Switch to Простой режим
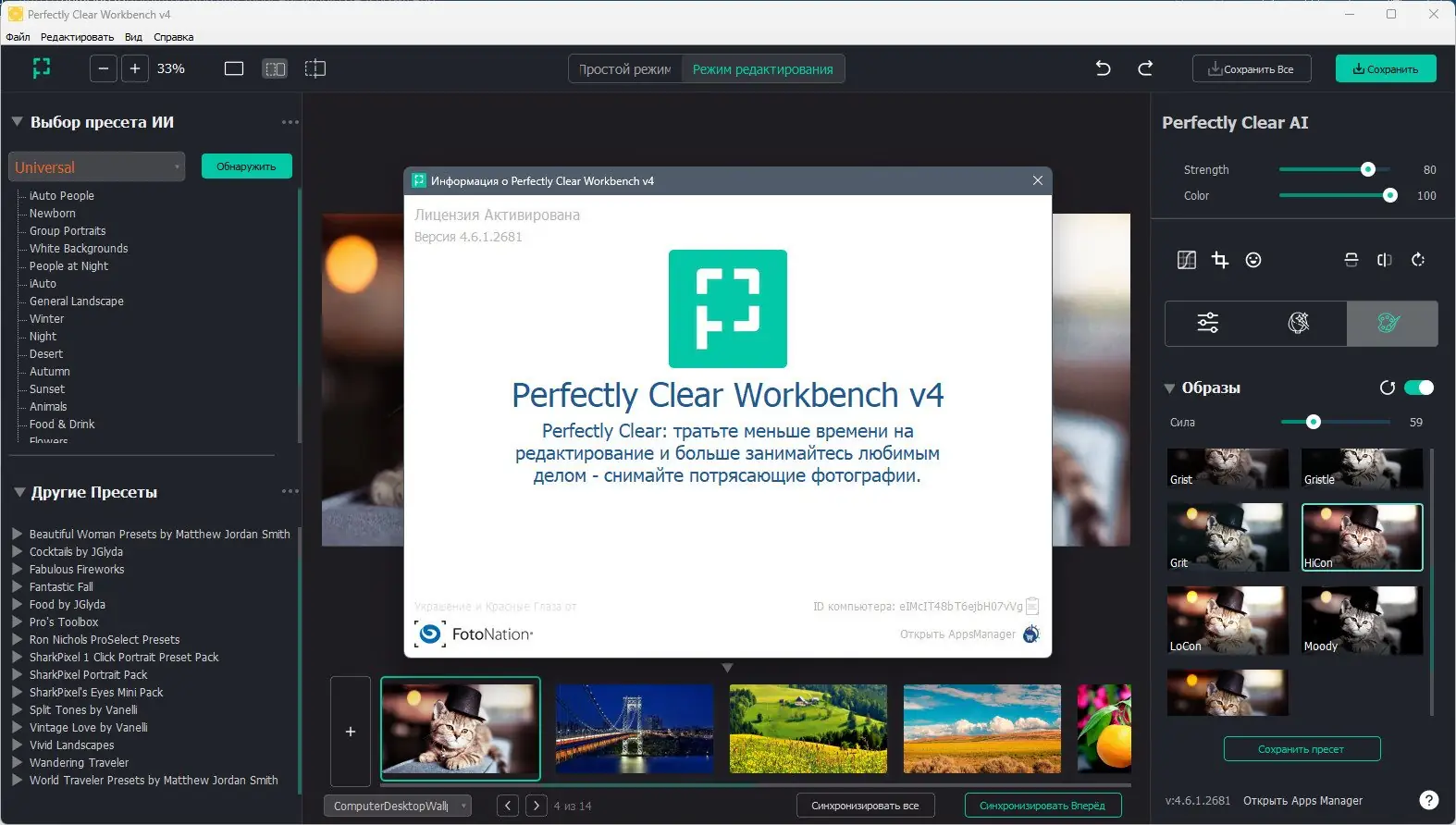This screenshot has height=825, width=1456. [x=625, y=69]
